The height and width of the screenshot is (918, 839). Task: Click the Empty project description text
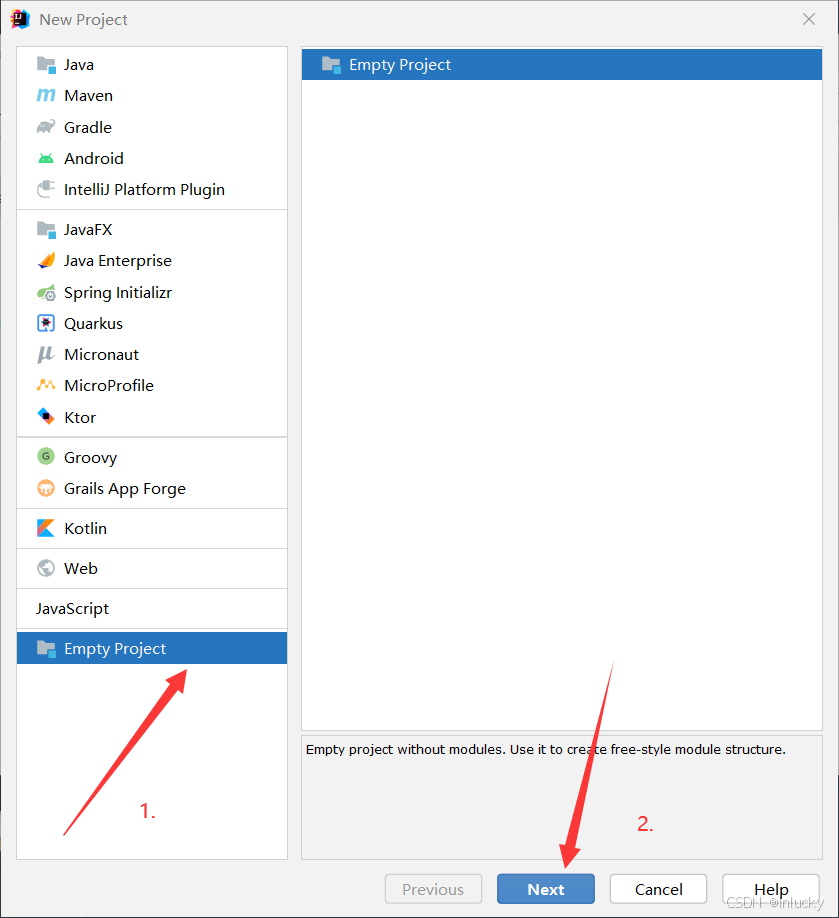546,749
